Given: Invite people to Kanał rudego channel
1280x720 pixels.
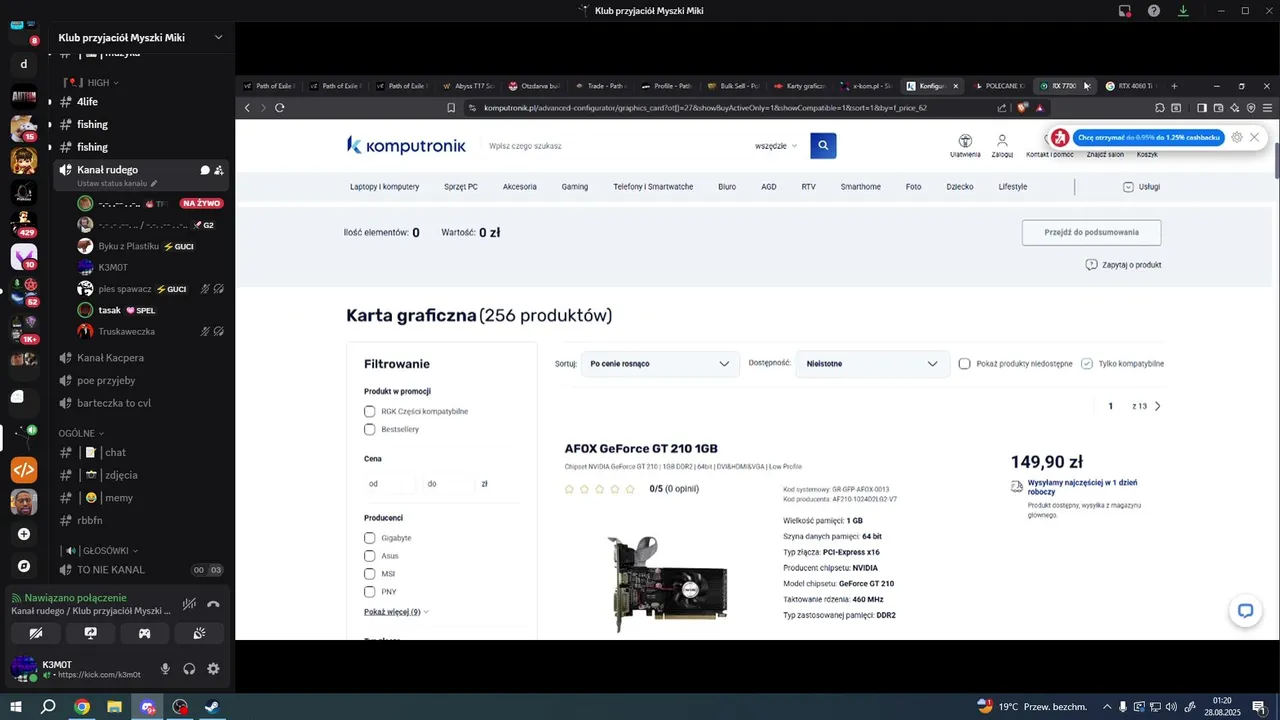Looking at the screenshot, I should (x=219, y=170).
